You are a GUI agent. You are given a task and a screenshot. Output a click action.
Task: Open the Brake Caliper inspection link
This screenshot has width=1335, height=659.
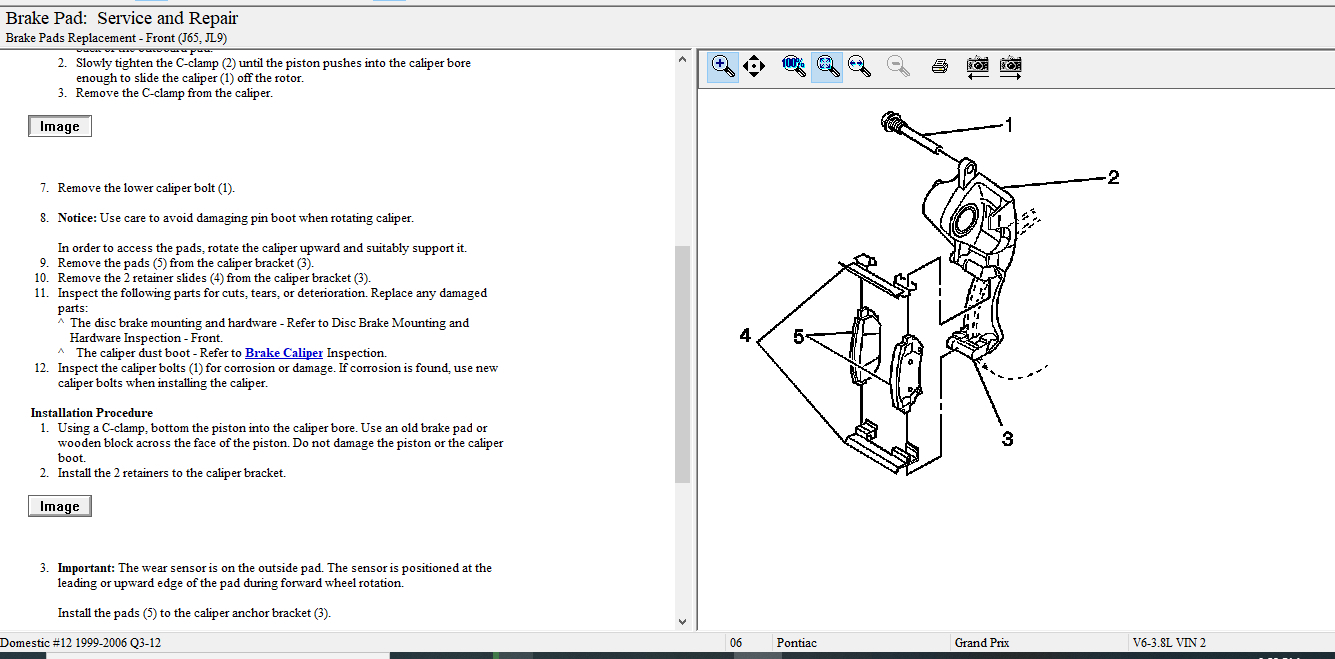pos(284,353)
